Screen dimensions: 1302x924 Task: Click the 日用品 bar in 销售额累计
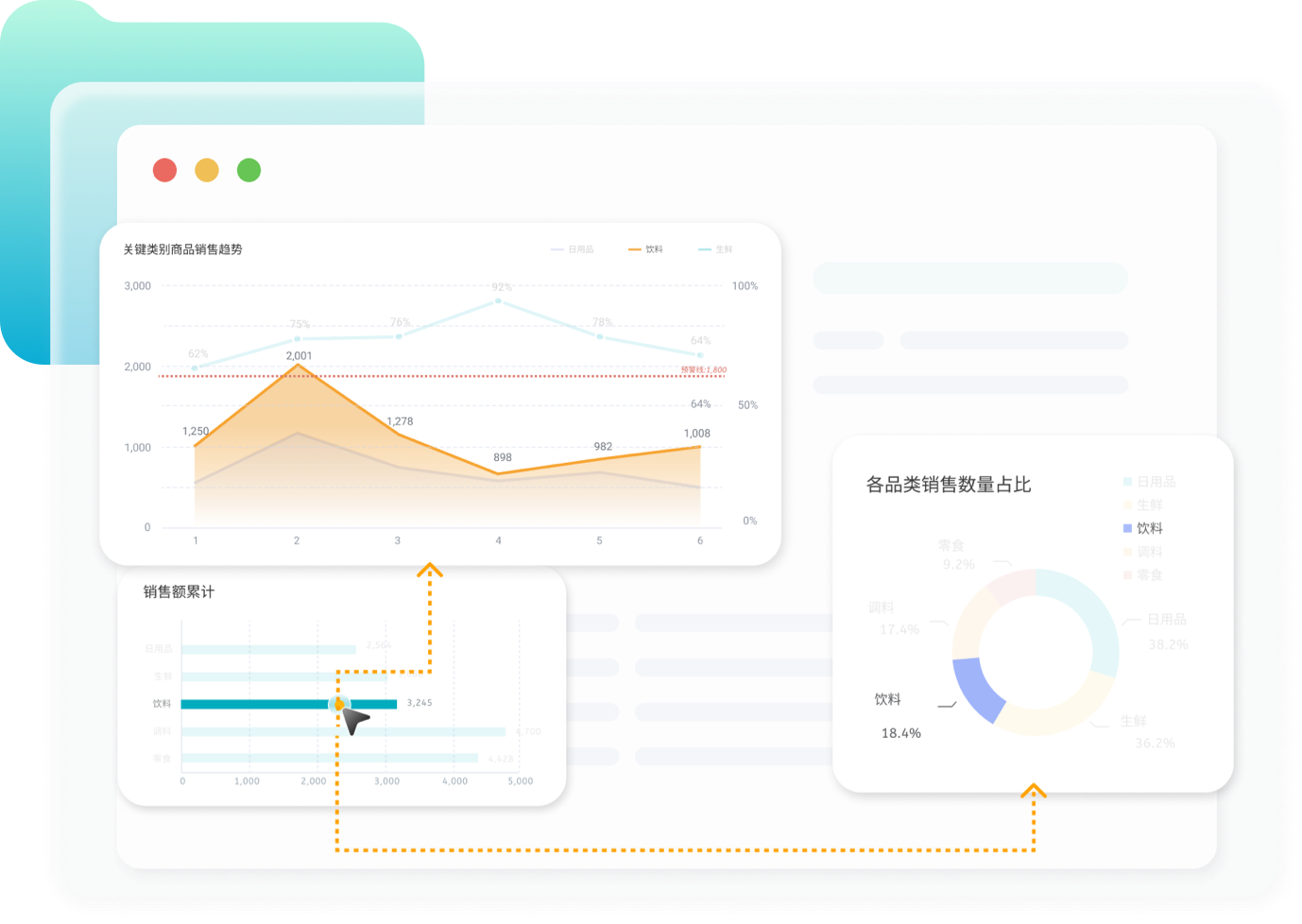click(x=268, y=649)
